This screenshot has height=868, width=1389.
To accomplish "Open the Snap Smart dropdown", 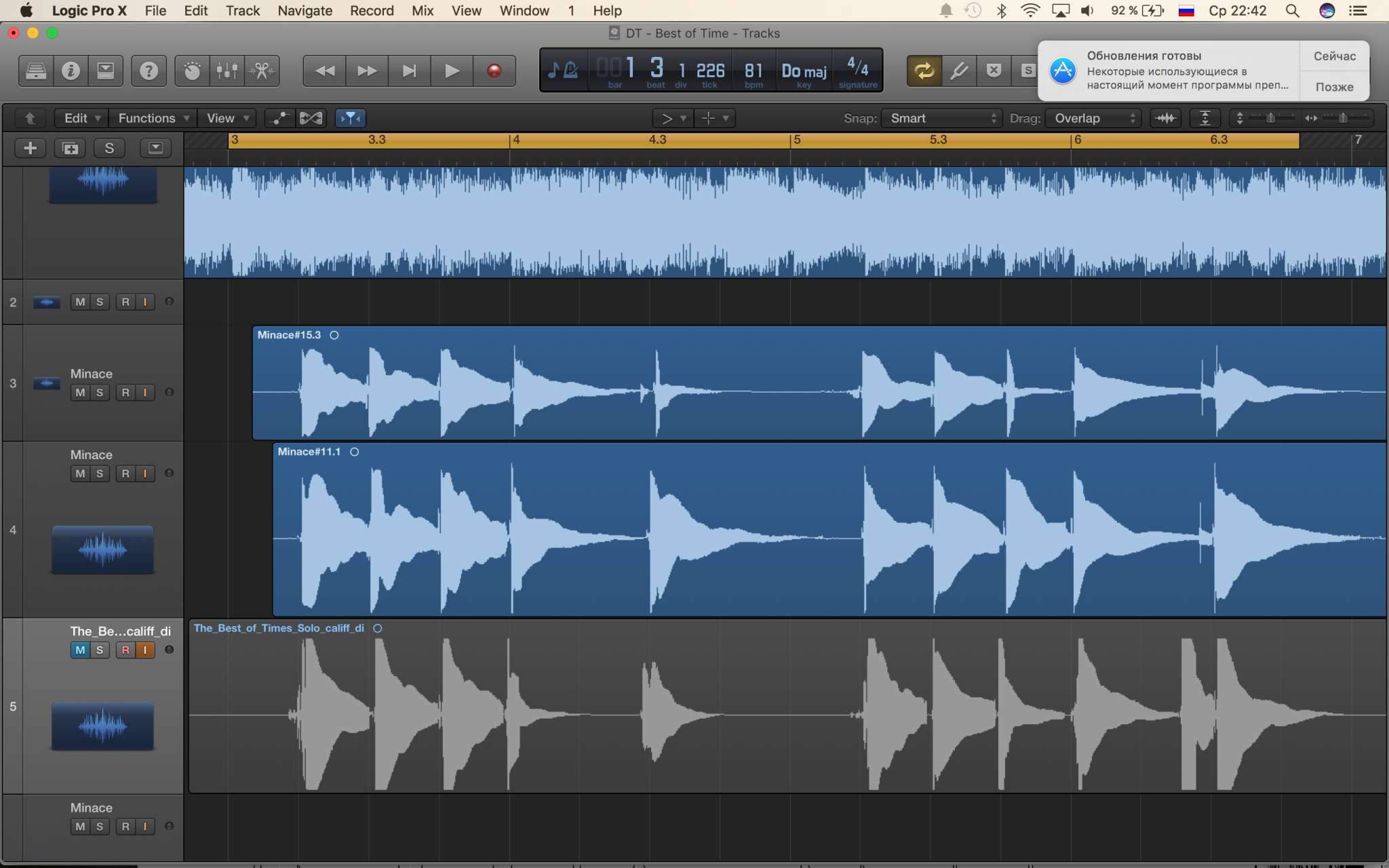I will [x=941, y=118].
